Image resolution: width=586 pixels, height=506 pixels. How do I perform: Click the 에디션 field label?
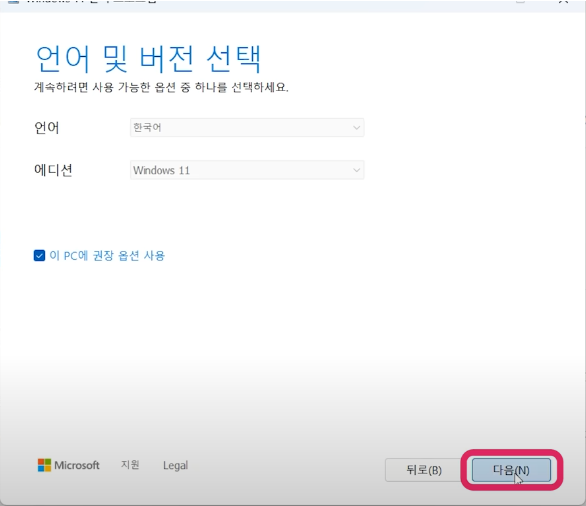click(53, 170)
